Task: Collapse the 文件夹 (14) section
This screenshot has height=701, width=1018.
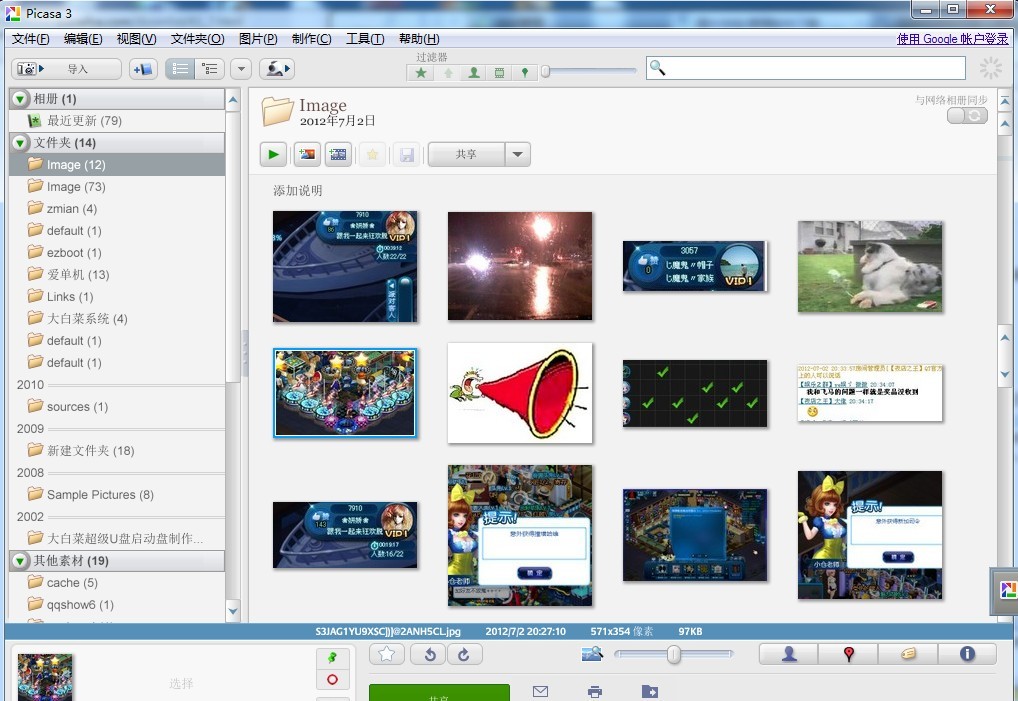Action: (20, 143)
